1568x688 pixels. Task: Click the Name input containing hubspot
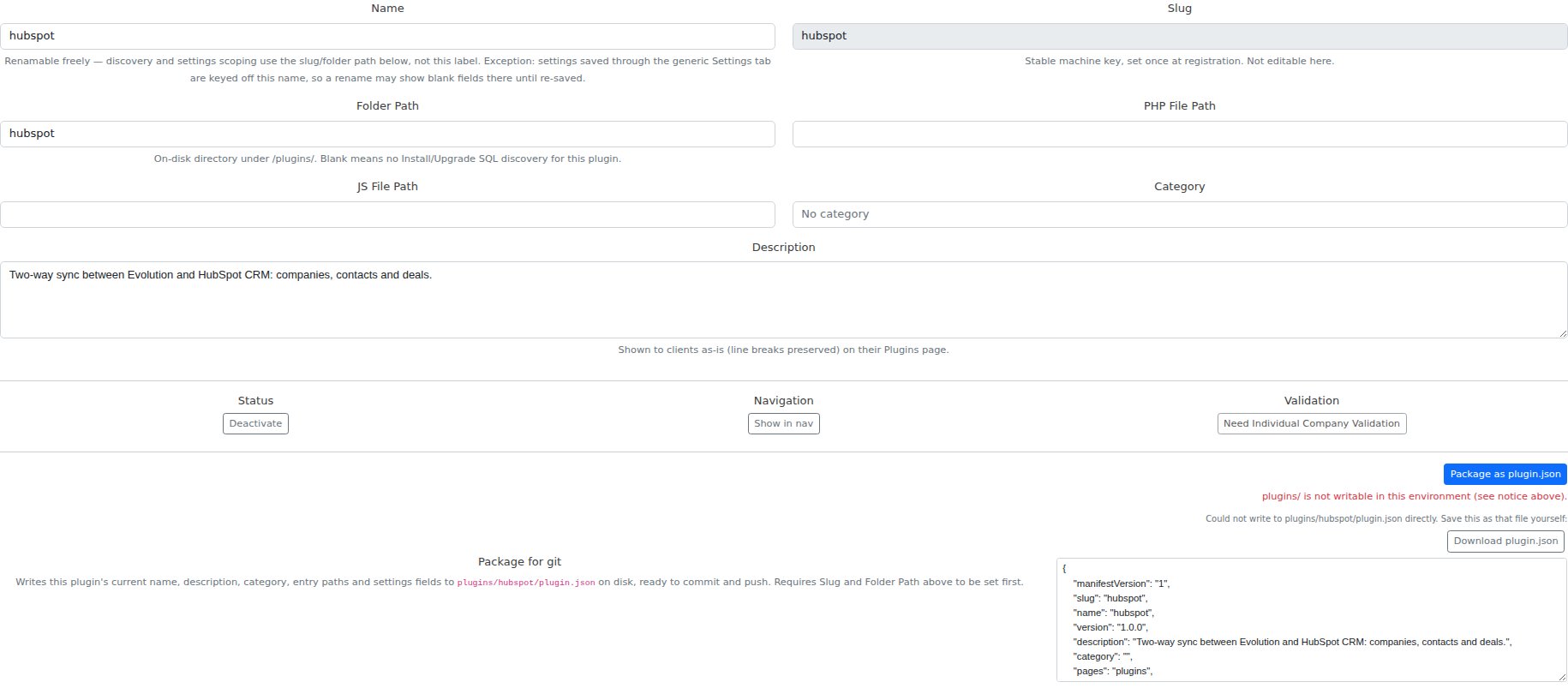(x=387, y=36)
